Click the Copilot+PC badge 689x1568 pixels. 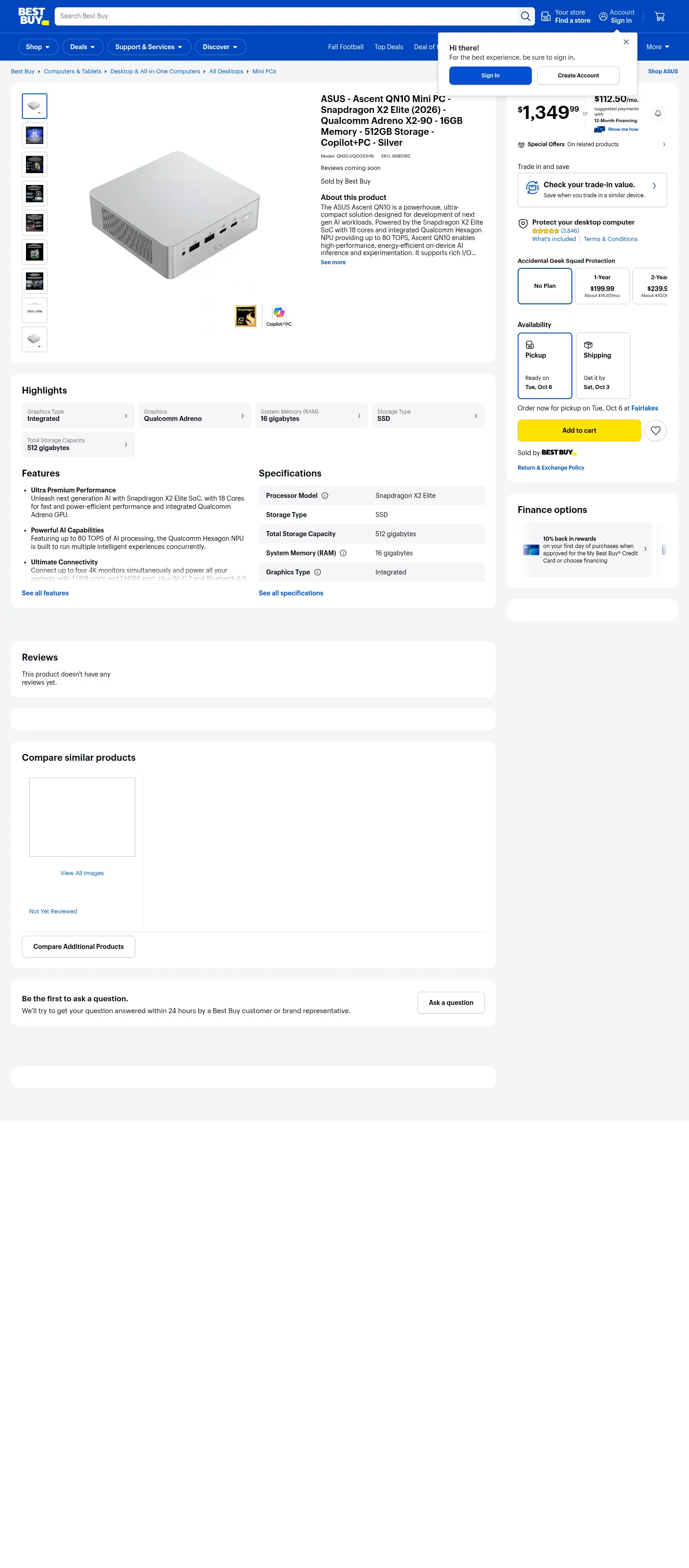(x=279, y=316)
